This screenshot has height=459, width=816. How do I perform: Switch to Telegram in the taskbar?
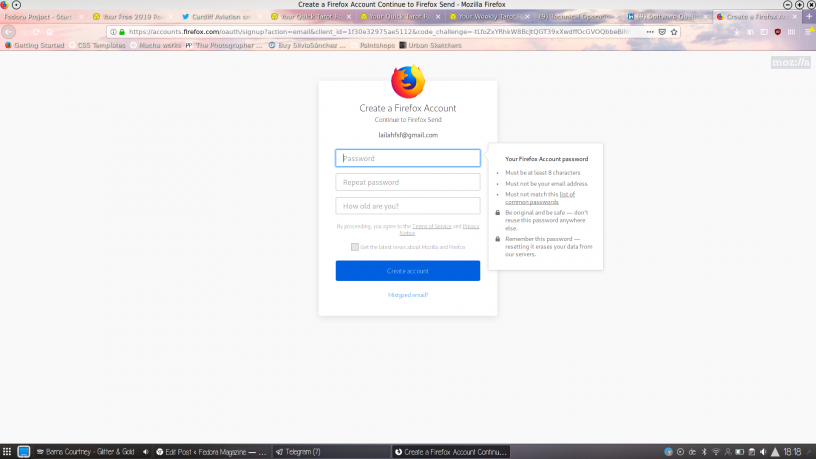(297, 451)
